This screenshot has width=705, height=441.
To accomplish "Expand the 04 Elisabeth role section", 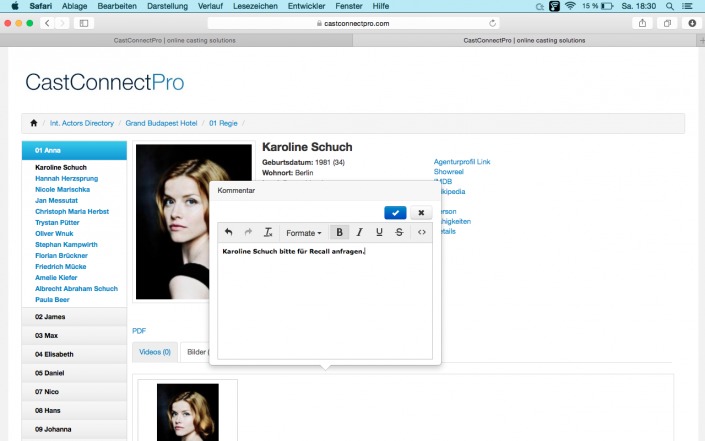I will click(74, 354).
